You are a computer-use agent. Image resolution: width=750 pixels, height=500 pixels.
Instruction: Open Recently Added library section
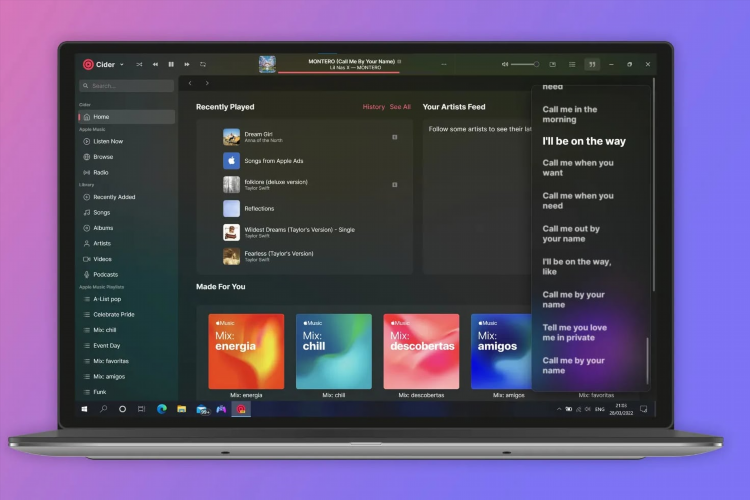tap(126, 197)
